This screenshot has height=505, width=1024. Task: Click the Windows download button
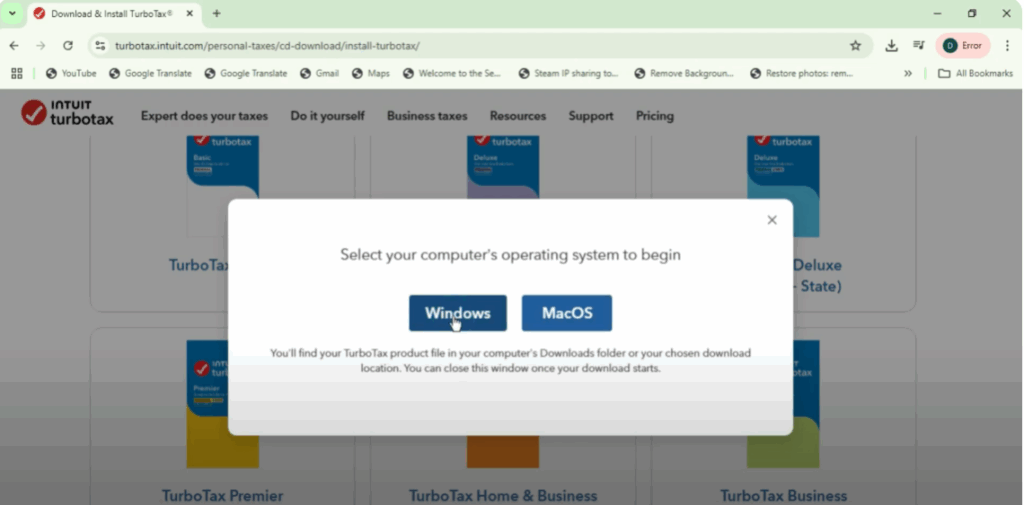(458, 313)
